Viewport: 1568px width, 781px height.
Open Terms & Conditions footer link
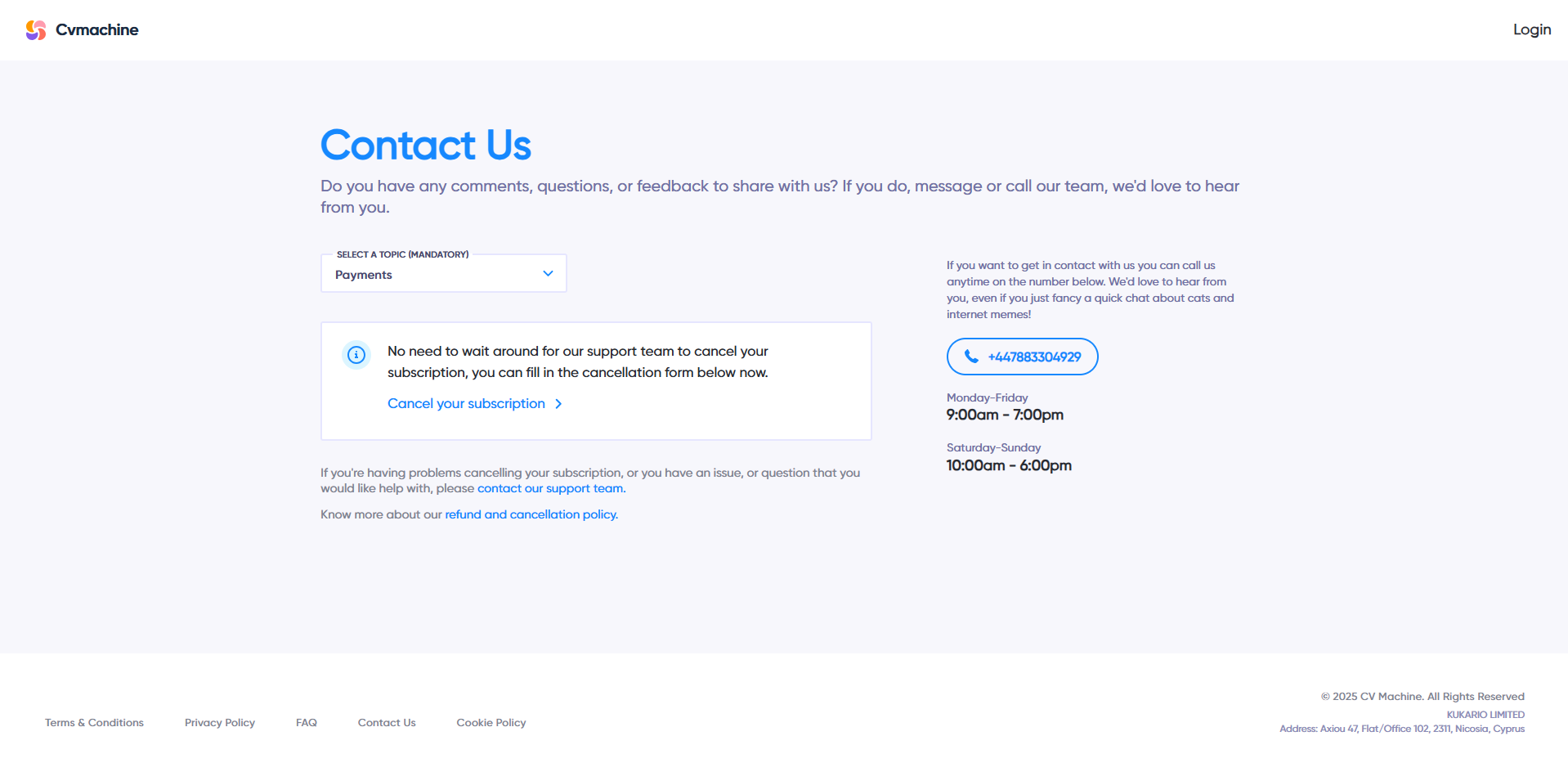(x=94, y=723)
